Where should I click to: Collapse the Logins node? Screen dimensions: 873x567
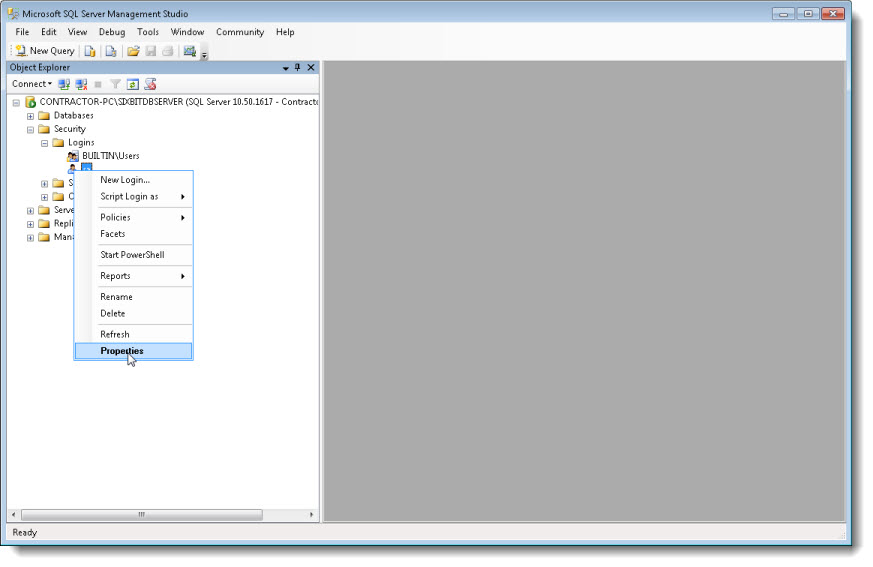click(45, 143)
